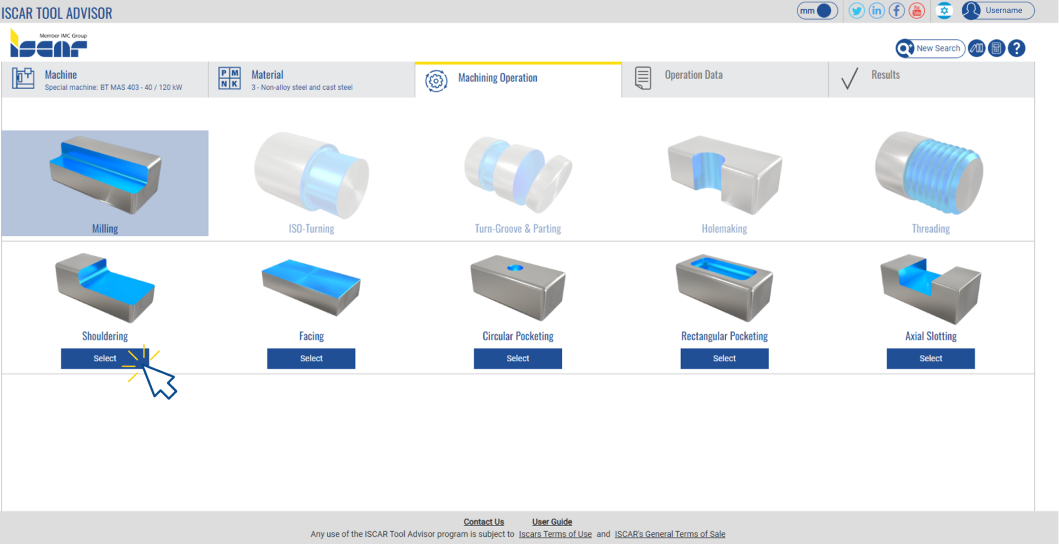Click the Circular Pocketing label text

point(518,336)
